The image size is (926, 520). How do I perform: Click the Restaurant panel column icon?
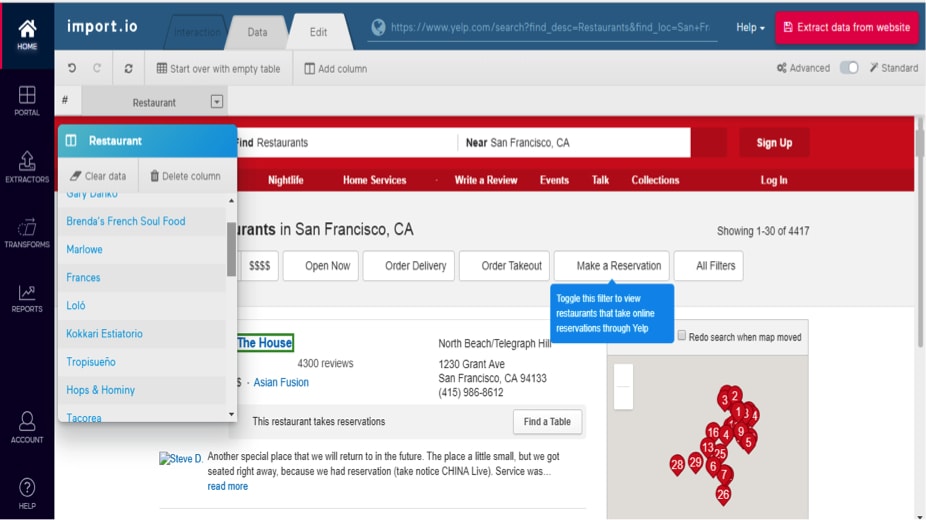(71, 140)
